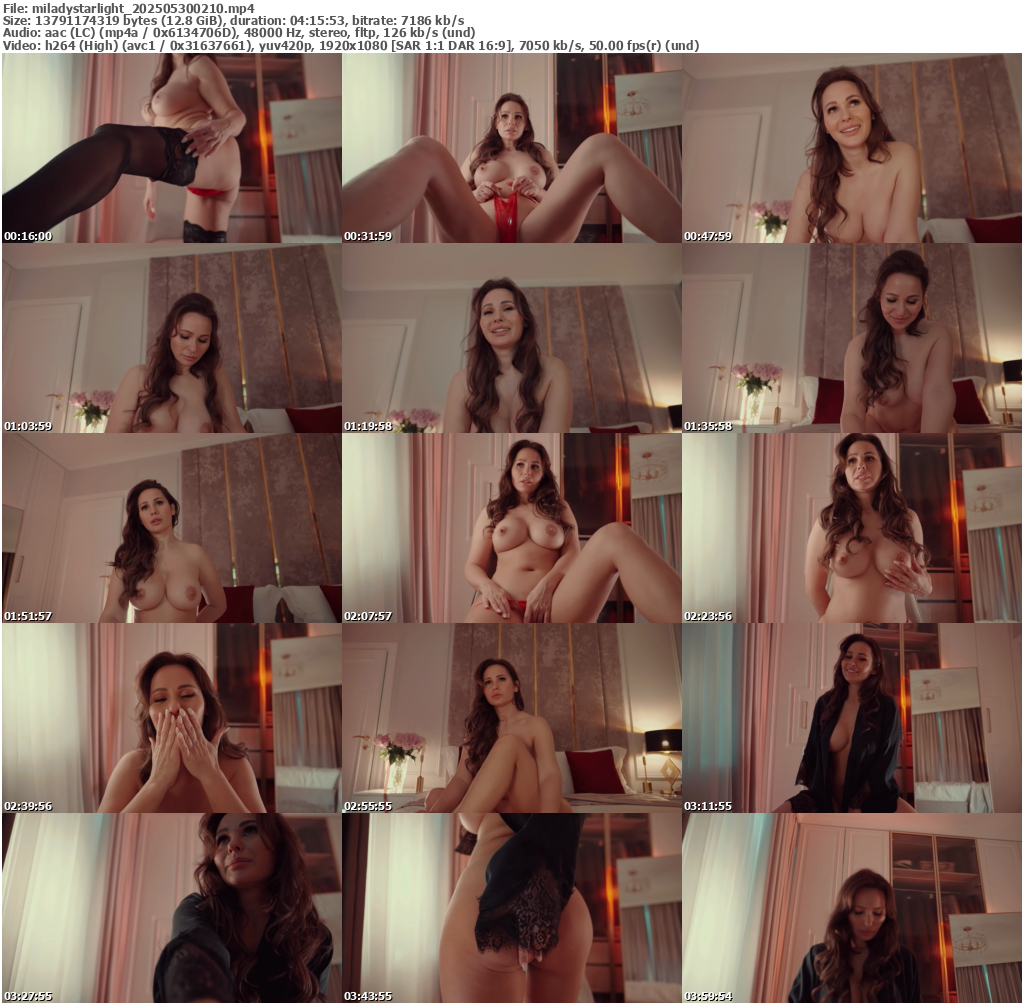This screenshot has width=1024, height=1003.
Task: Pick the thumbnail stamped 01:51:57
Action: [x=172, y=528]
